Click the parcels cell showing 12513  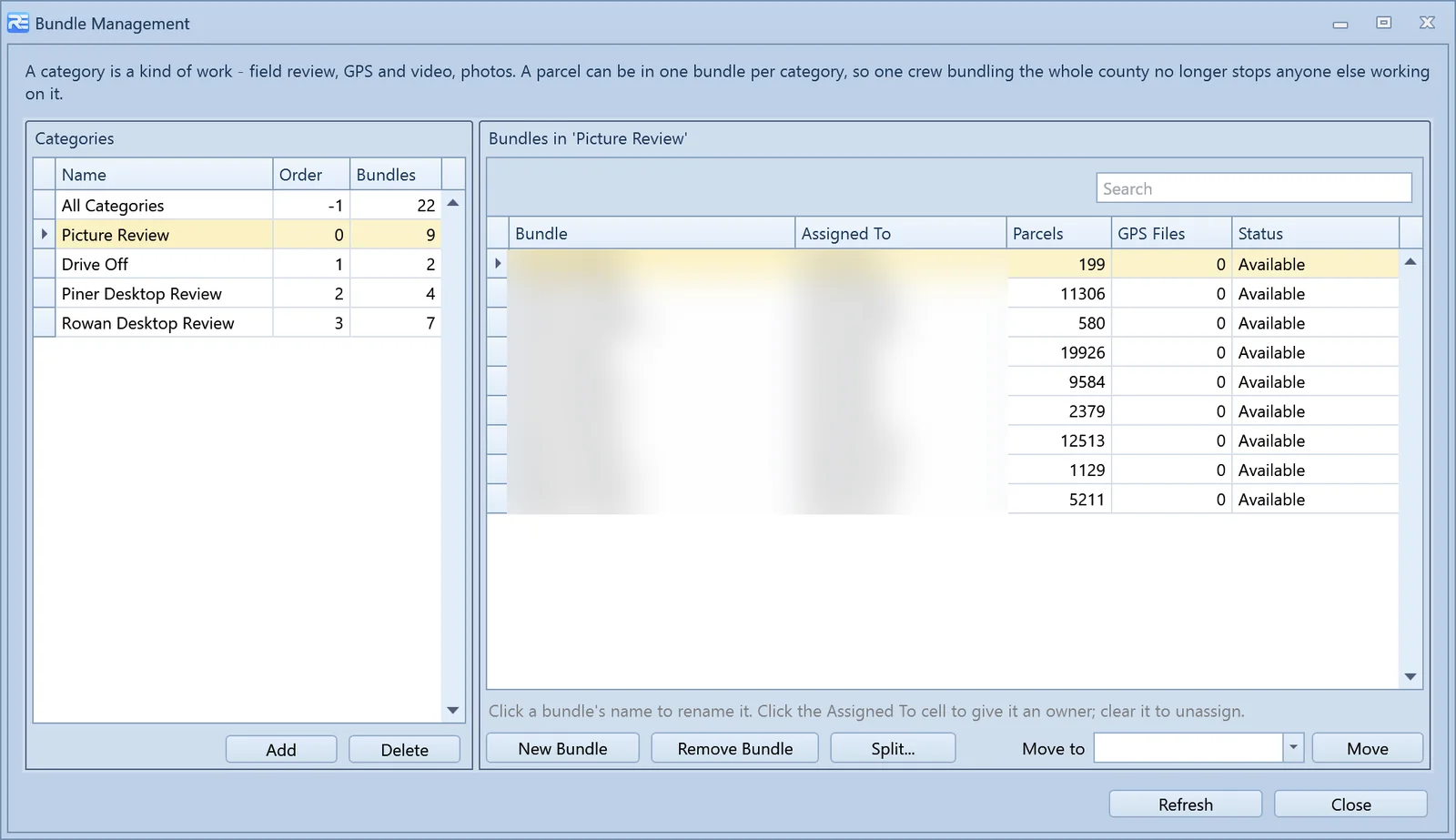(1059, 440)
